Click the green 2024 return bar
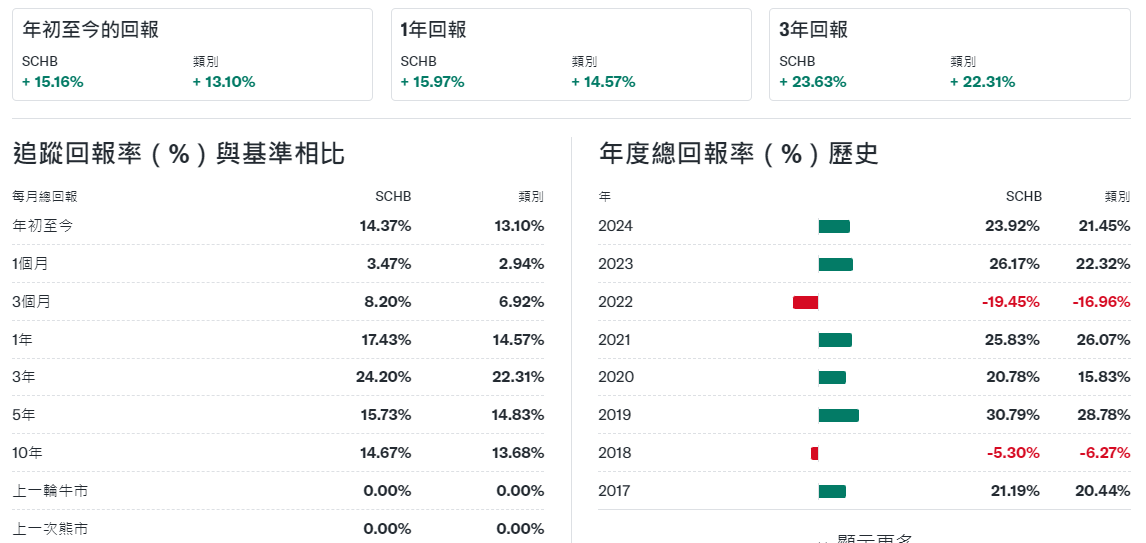 click(834, 226)
